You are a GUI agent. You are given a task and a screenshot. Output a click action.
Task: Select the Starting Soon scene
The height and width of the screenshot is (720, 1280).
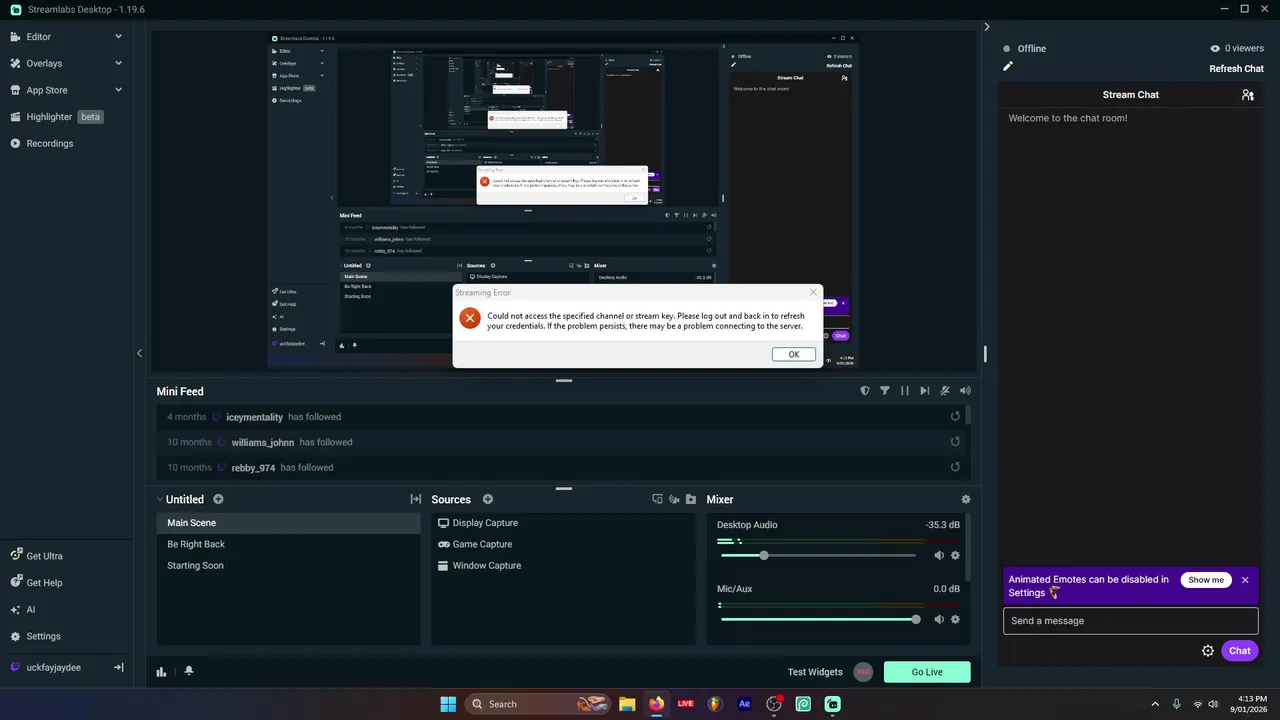(x=288, y=566)
